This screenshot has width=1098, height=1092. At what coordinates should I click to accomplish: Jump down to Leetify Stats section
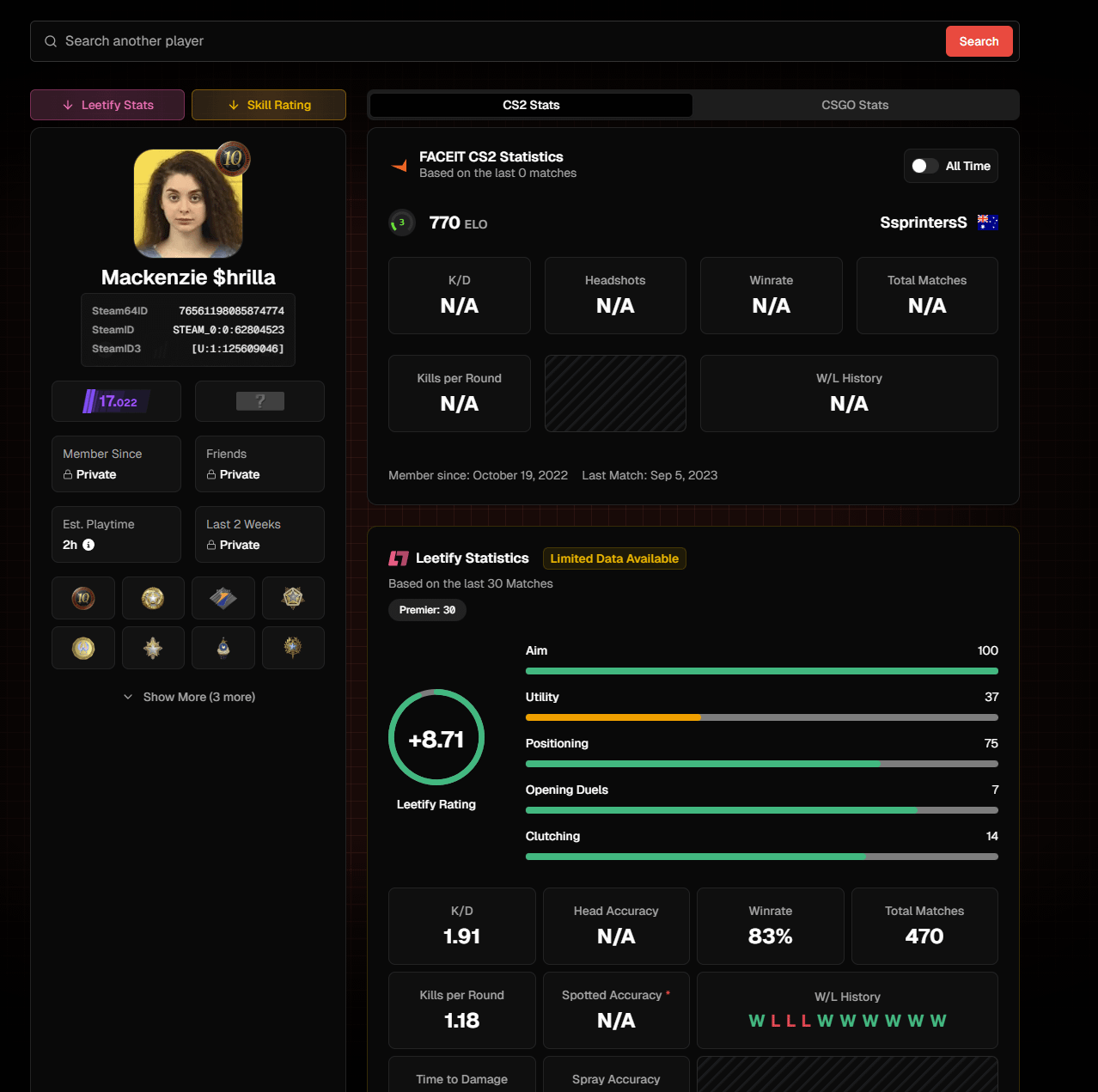pos(107,105)
